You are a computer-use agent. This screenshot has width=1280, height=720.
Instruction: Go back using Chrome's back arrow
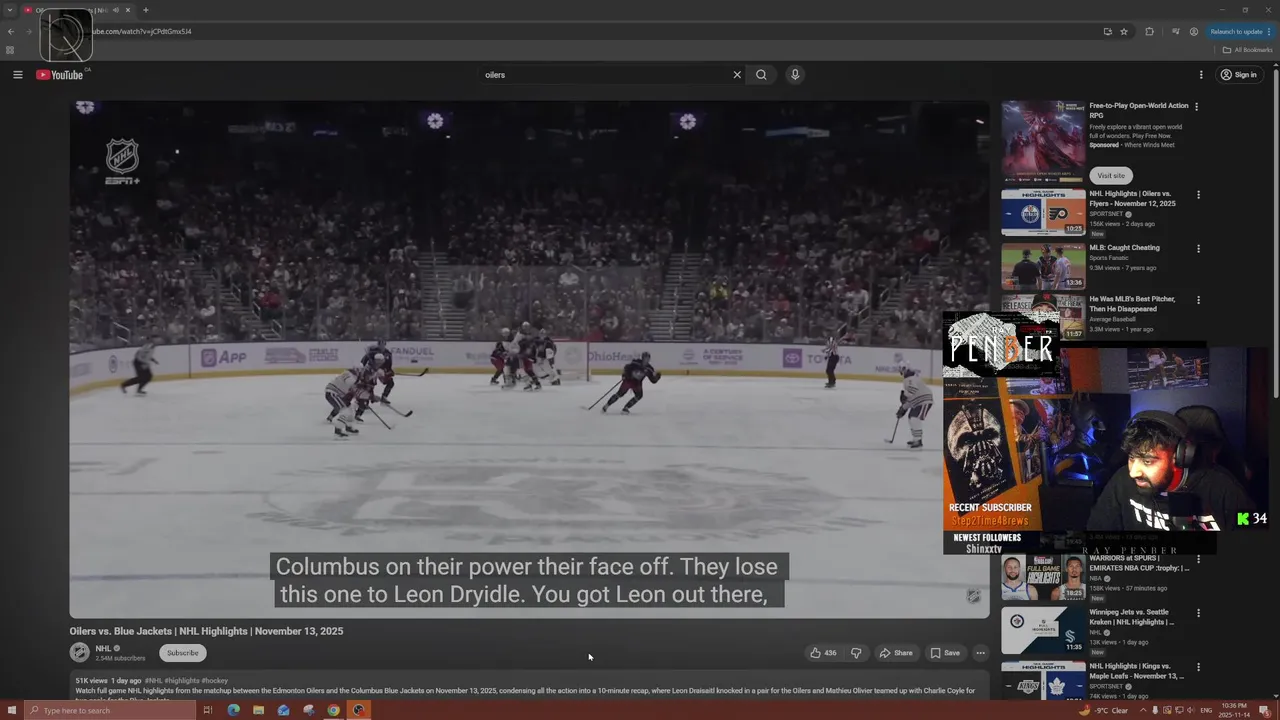tap(11, 31)
